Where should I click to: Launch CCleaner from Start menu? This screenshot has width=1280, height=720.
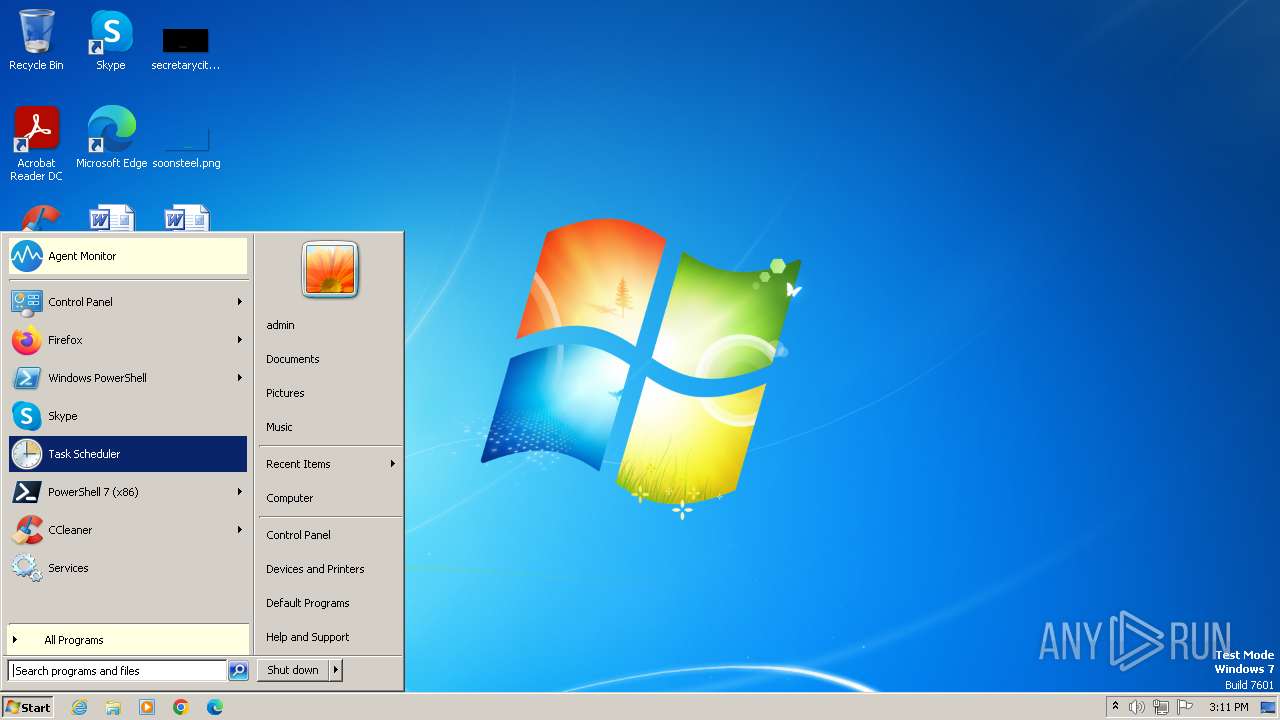coord(128,530)
